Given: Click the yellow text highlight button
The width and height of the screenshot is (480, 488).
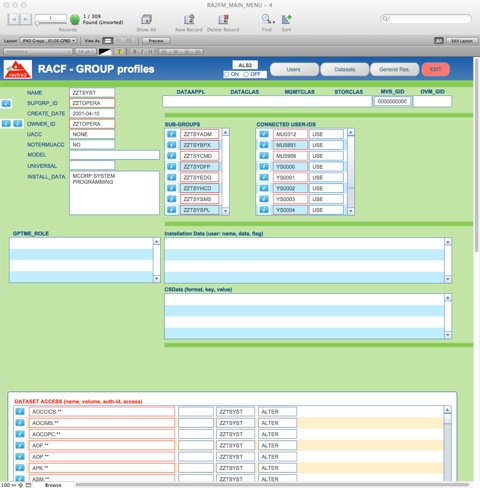Looking at the screenshot, I should [x=119, y=52].
